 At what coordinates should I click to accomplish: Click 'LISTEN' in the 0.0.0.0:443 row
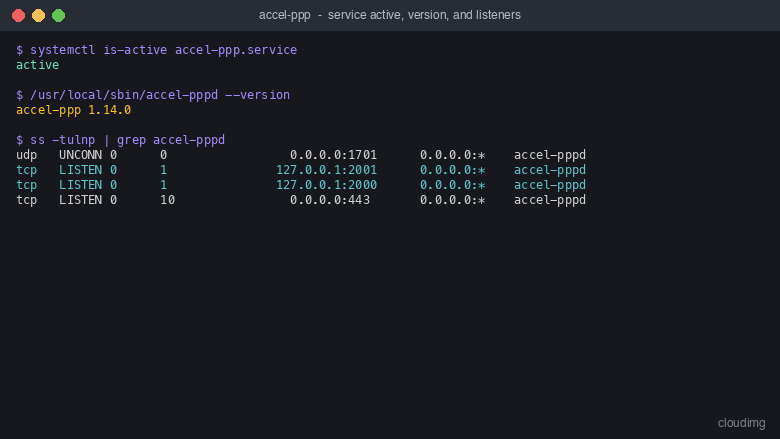[81, 199]
